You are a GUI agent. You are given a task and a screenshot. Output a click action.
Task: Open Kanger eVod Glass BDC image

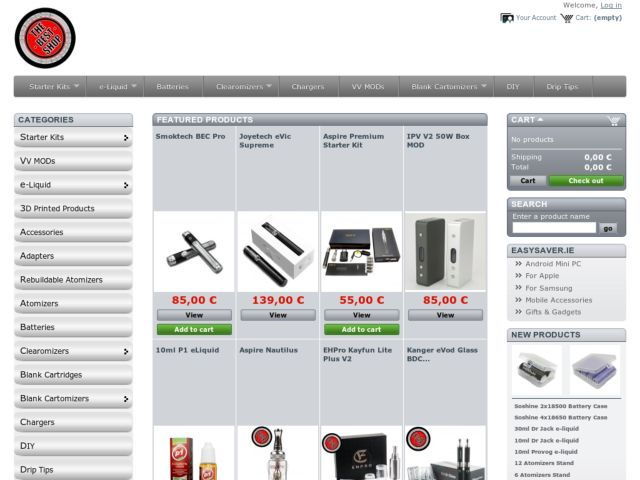[445, 453]
